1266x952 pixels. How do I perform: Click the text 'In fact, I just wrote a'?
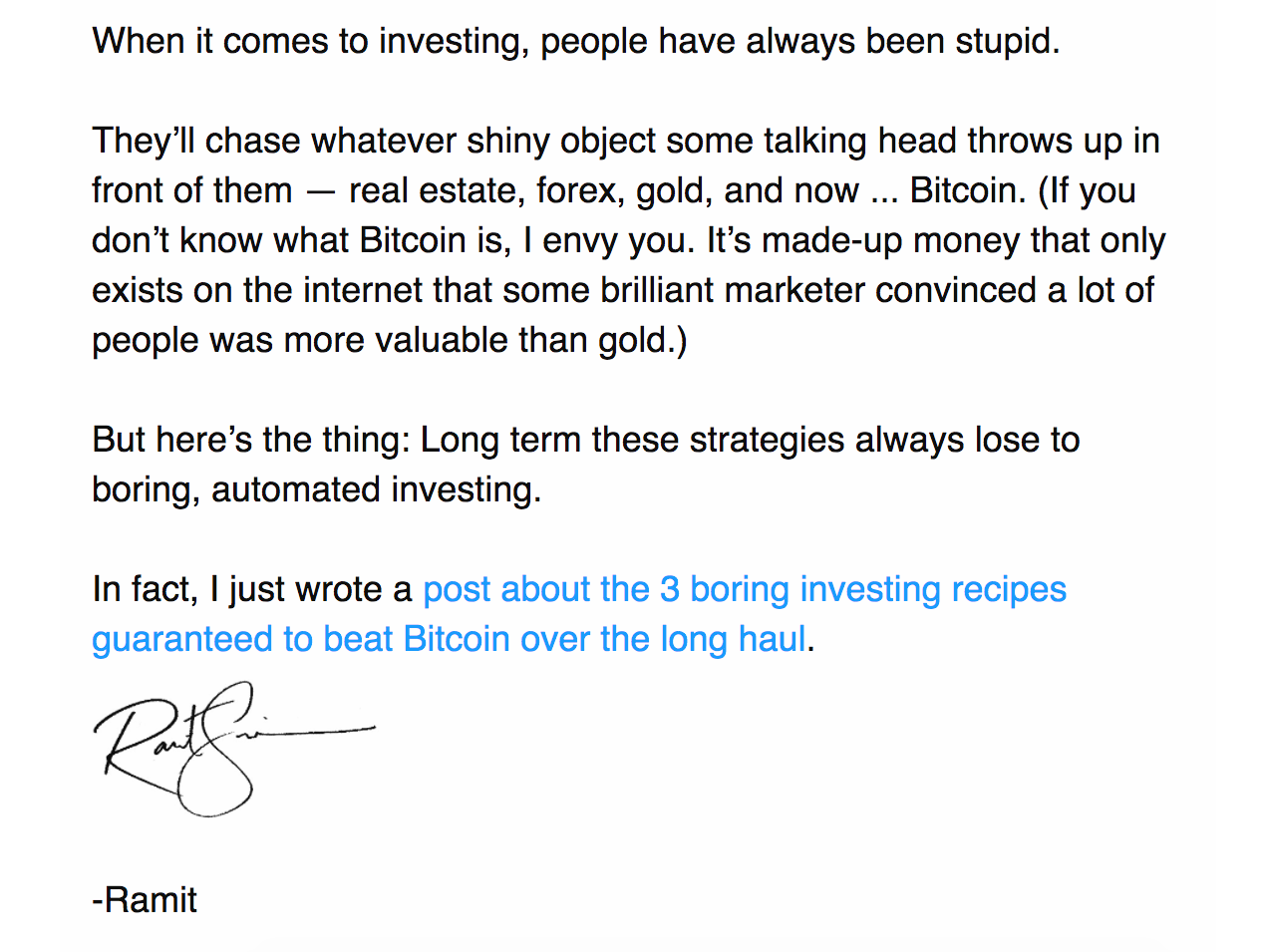point(252,590)
